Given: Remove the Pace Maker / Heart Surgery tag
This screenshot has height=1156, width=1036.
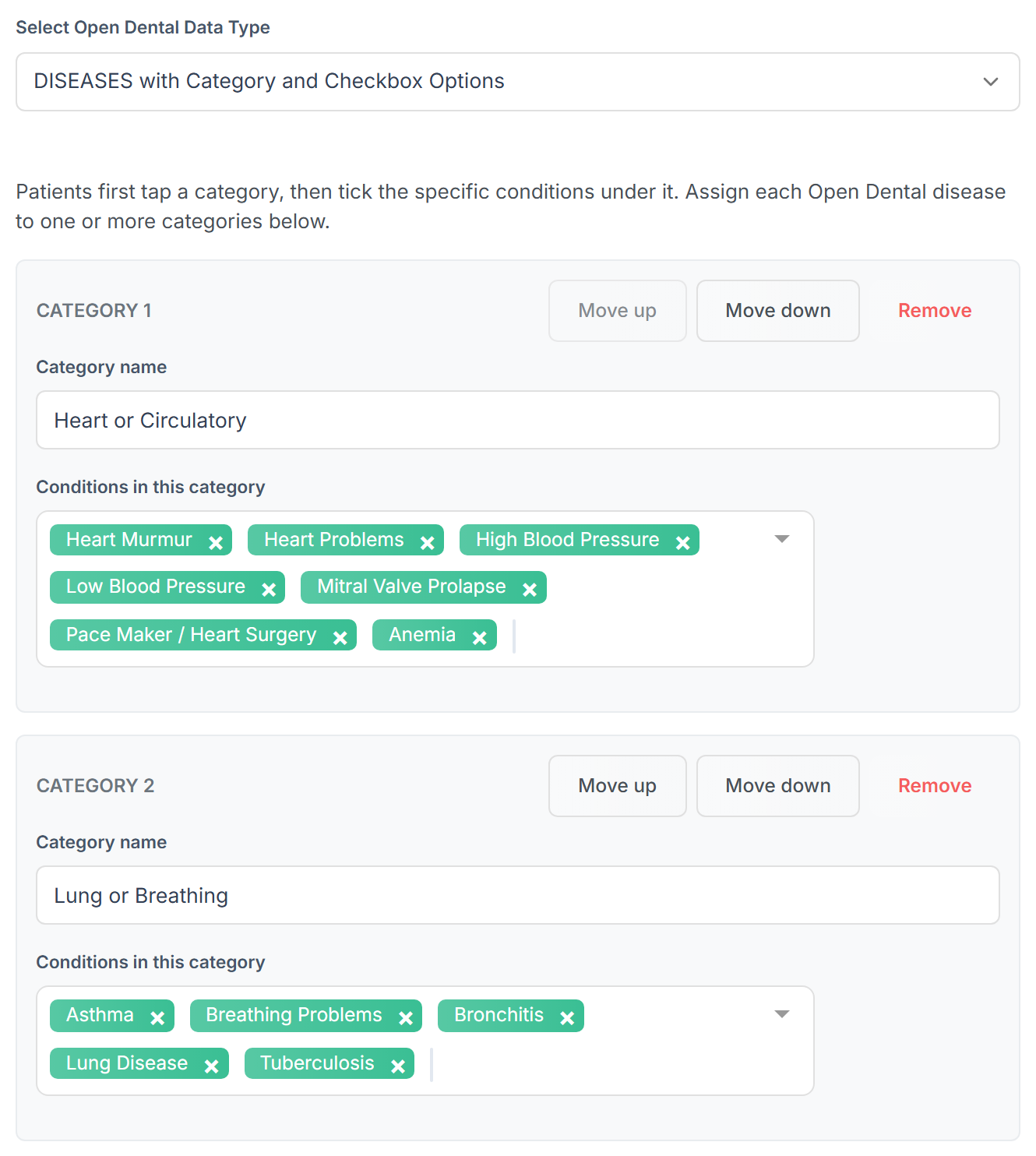Looking at the screenshot, I should point(340,638).
